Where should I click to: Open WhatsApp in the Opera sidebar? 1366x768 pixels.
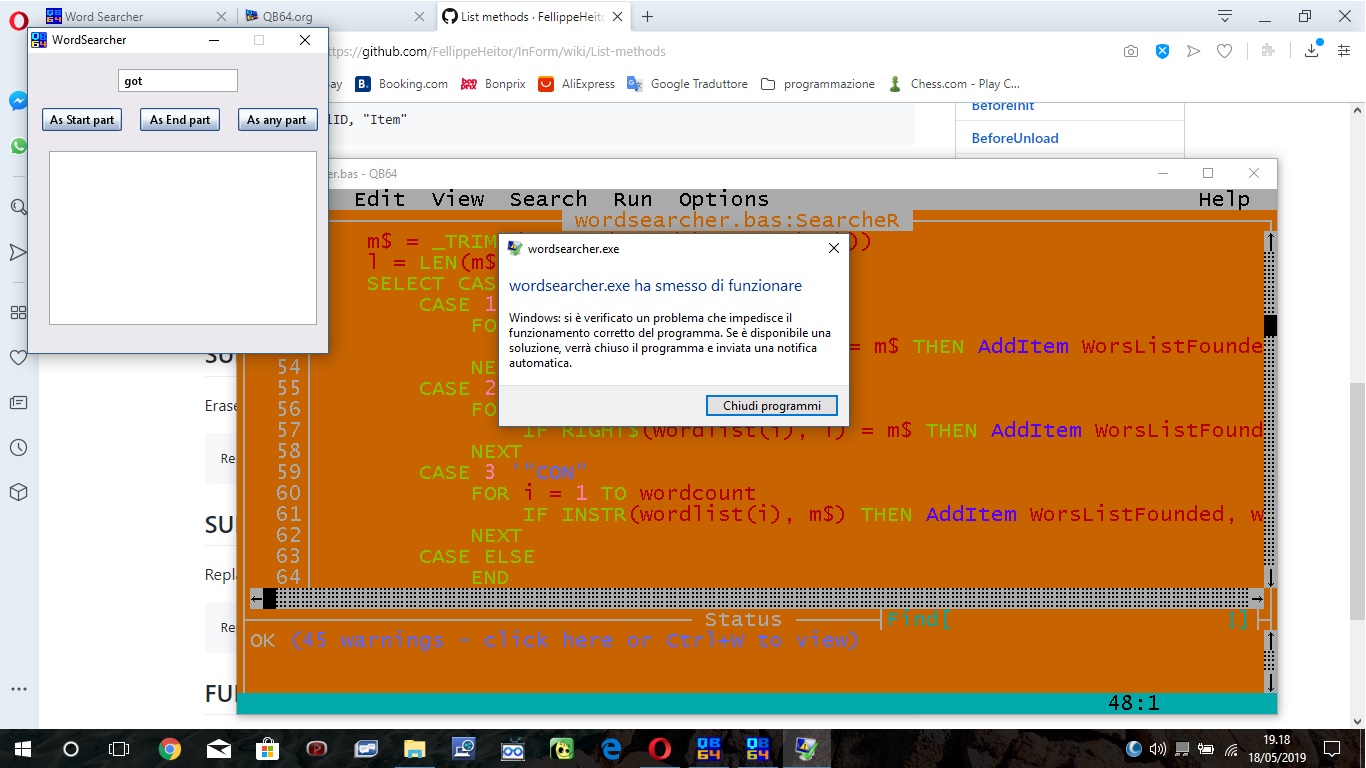pos(18,146)
